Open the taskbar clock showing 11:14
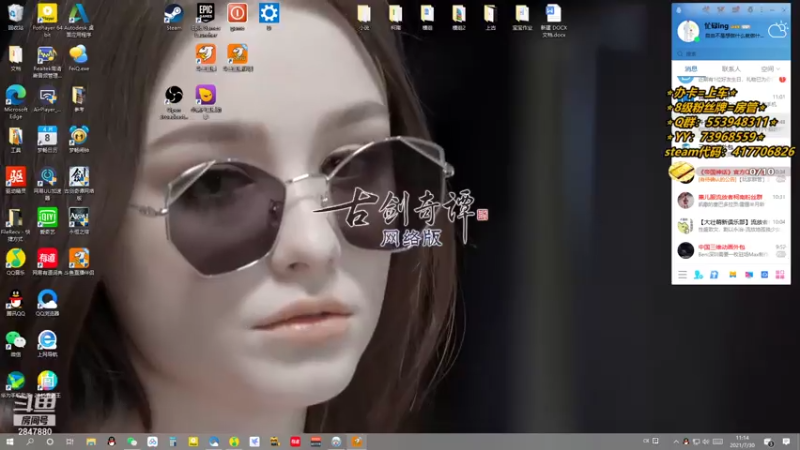 click(742, 441)
